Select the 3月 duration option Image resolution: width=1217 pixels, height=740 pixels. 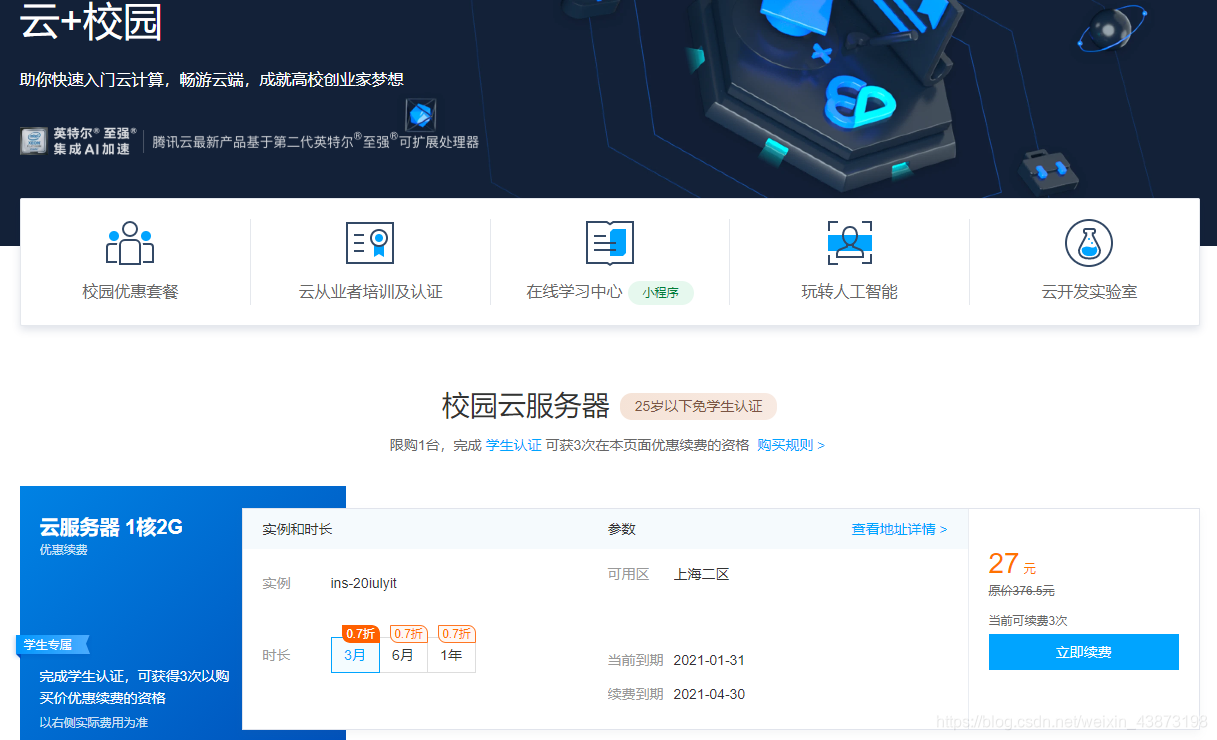pyautogui.click(x=355, y=655)
